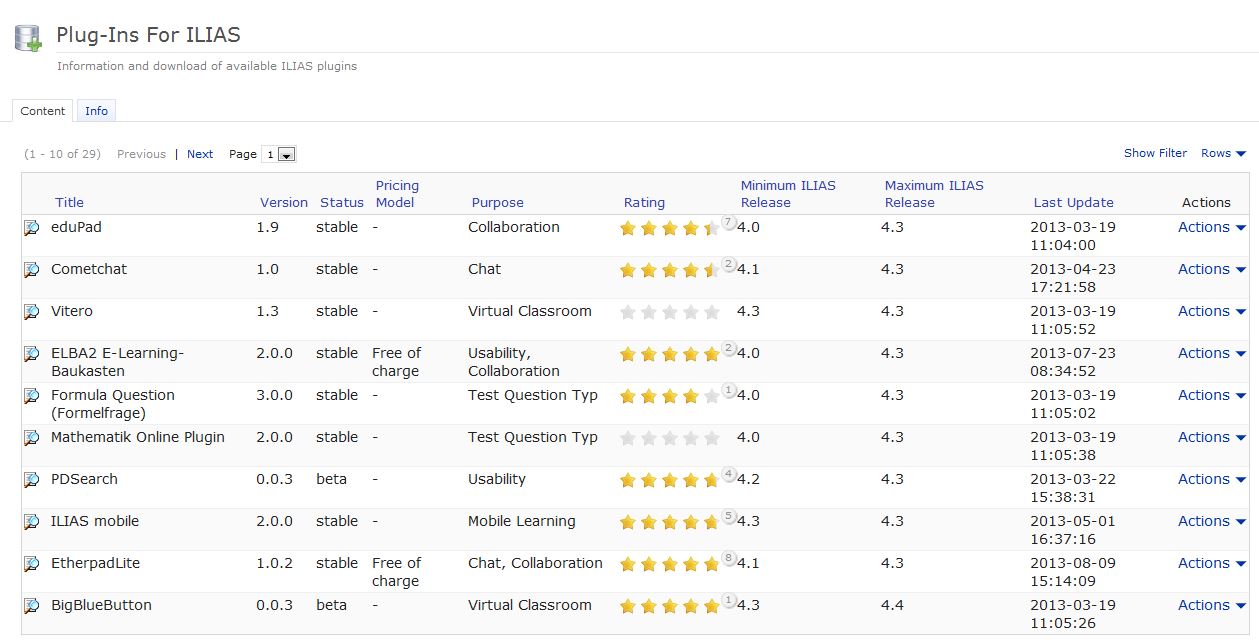This screenshot has width=1259, height=640.
Task: Sort plugins by the Title column header
Action: [x=69, y=202]
